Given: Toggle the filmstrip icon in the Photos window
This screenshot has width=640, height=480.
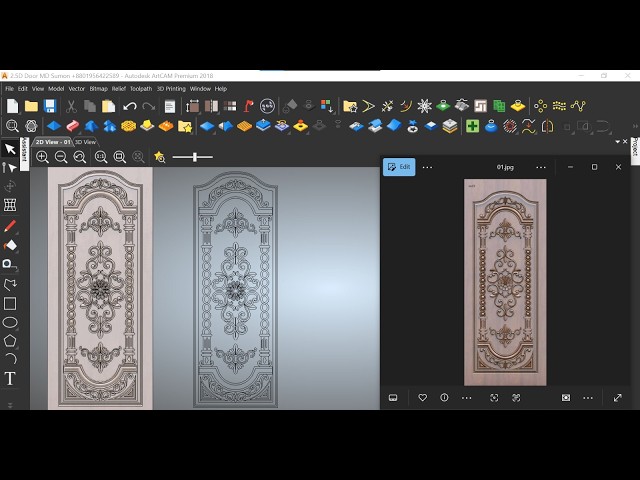Looking at the screenshot, I should 393,398.
